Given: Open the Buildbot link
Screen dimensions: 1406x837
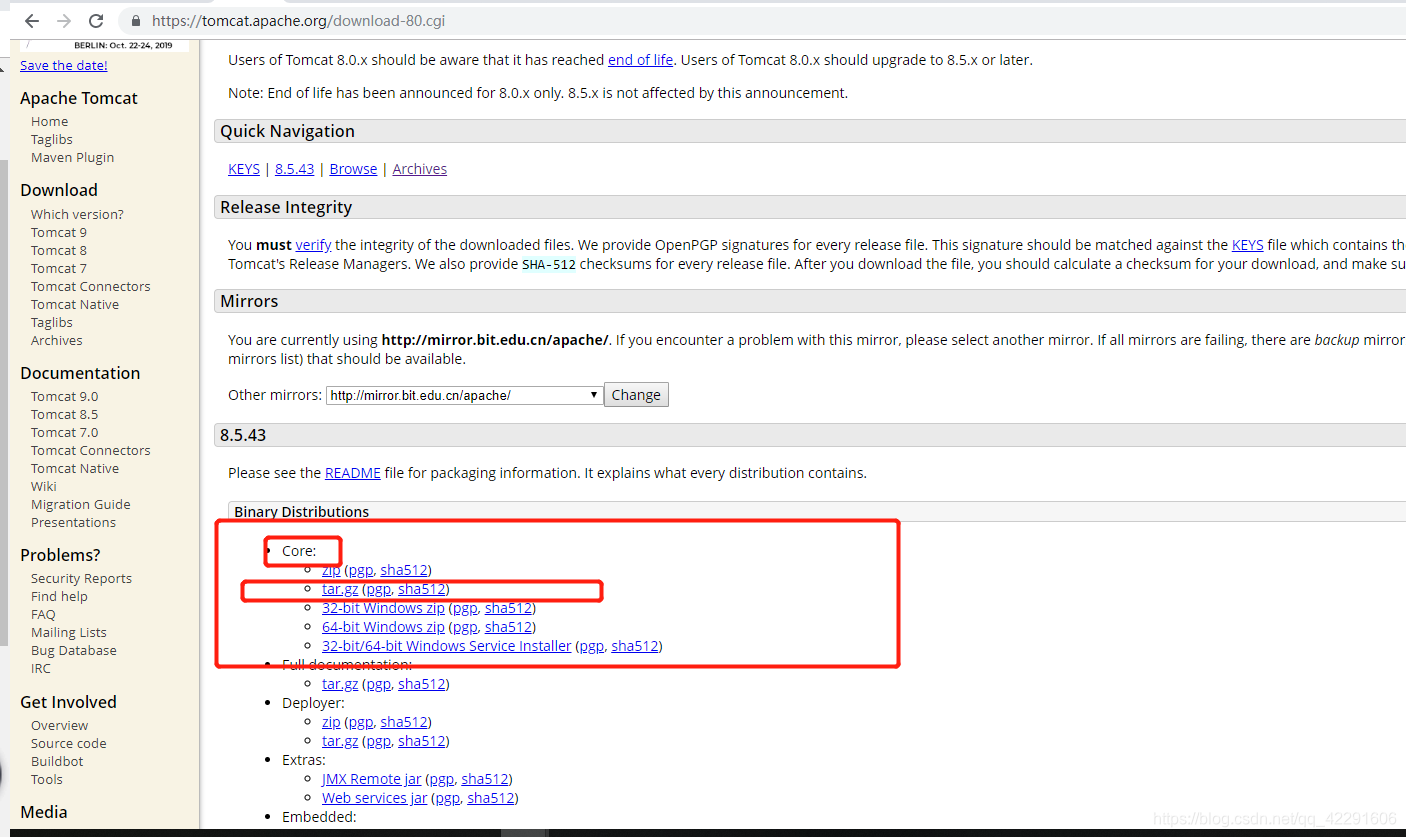Looking at the screenshot, I should coord(57,761).
